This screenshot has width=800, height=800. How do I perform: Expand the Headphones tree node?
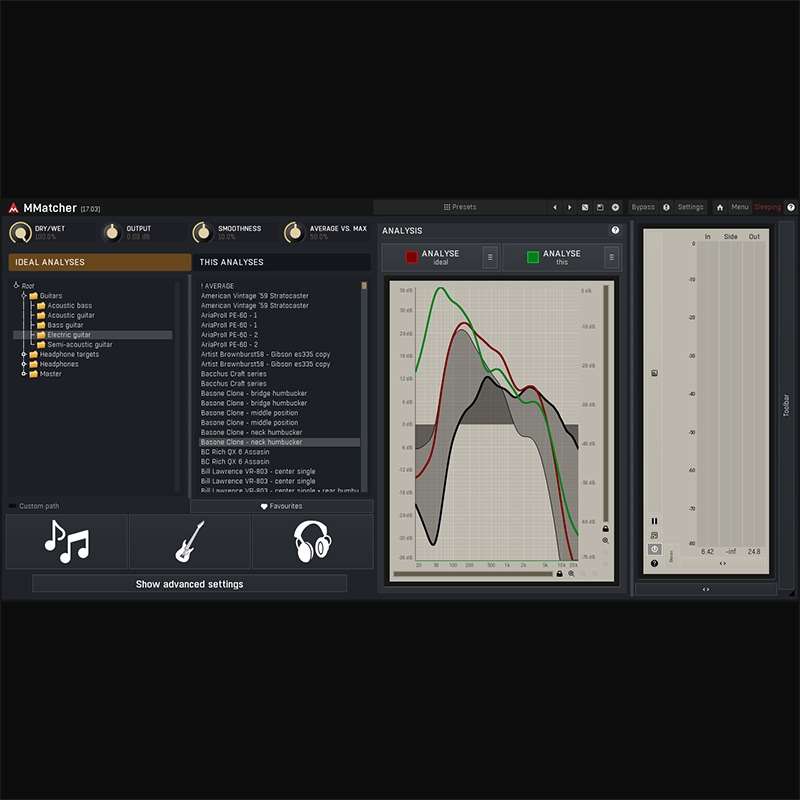23,364
